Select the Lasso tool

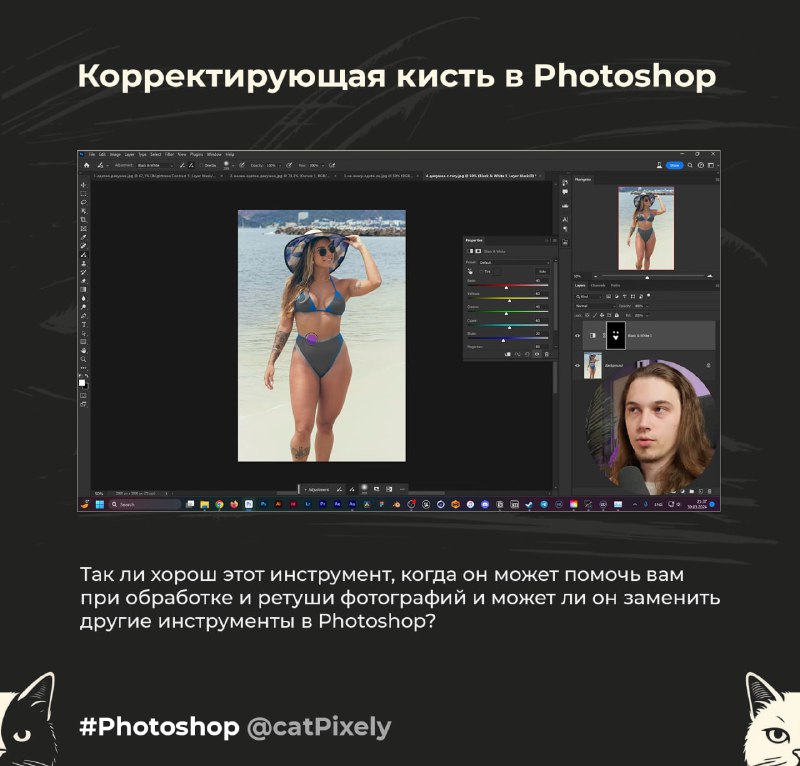[x=83, y=202]
